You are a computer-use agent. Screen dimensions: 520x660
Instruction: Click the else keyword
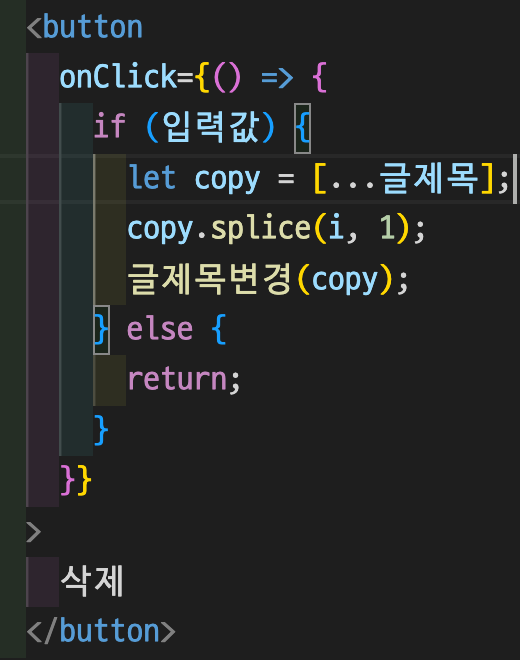(x=160, y=329)
